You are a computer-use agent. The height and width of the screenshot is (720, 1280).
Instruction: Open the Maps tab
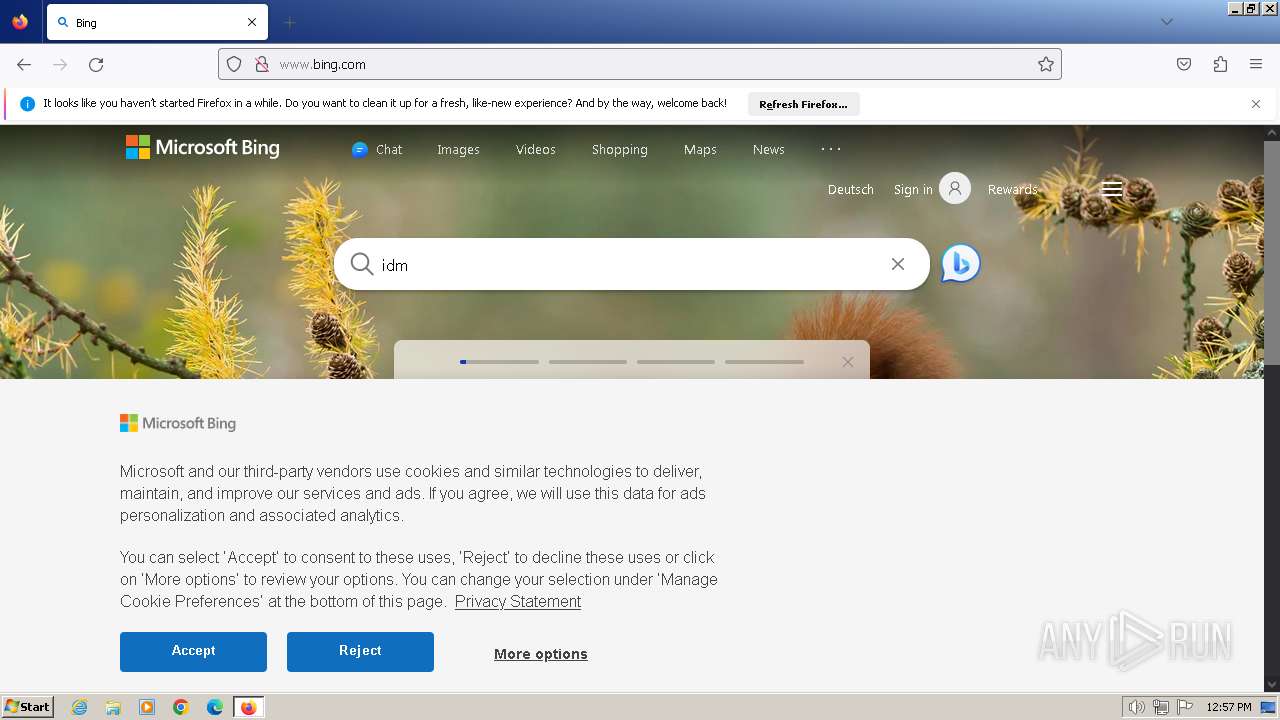tap(700, 149)
